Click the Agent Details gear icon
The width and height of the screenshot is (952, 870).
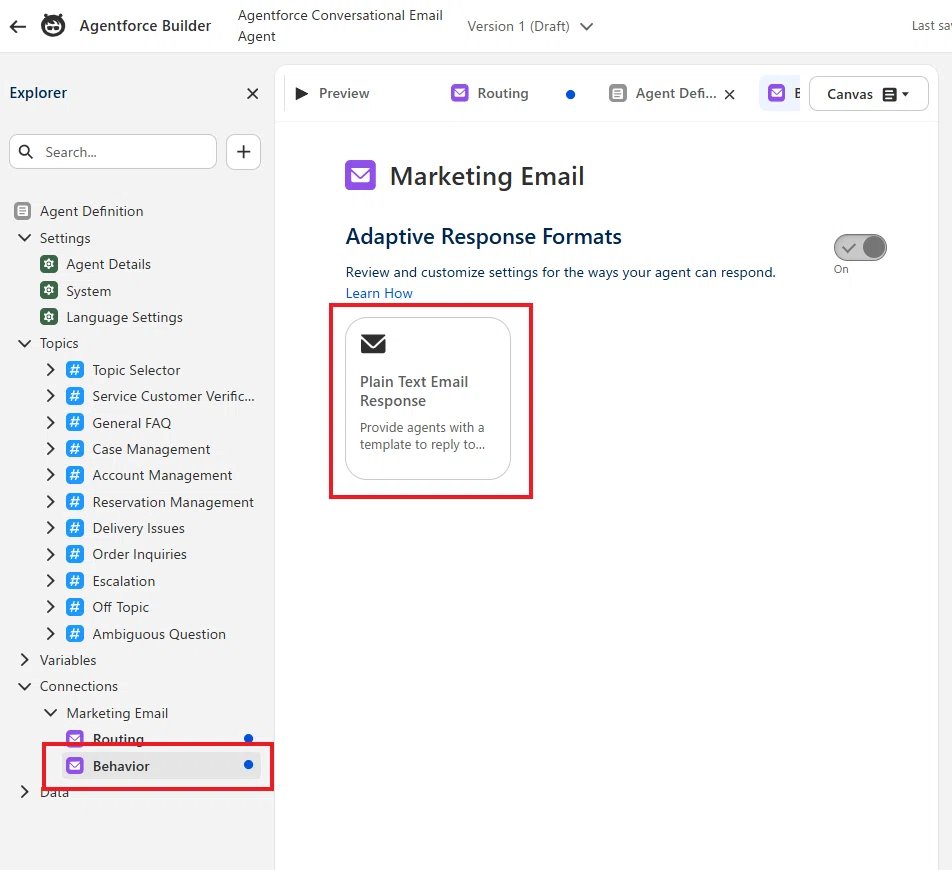click(49, 264)
